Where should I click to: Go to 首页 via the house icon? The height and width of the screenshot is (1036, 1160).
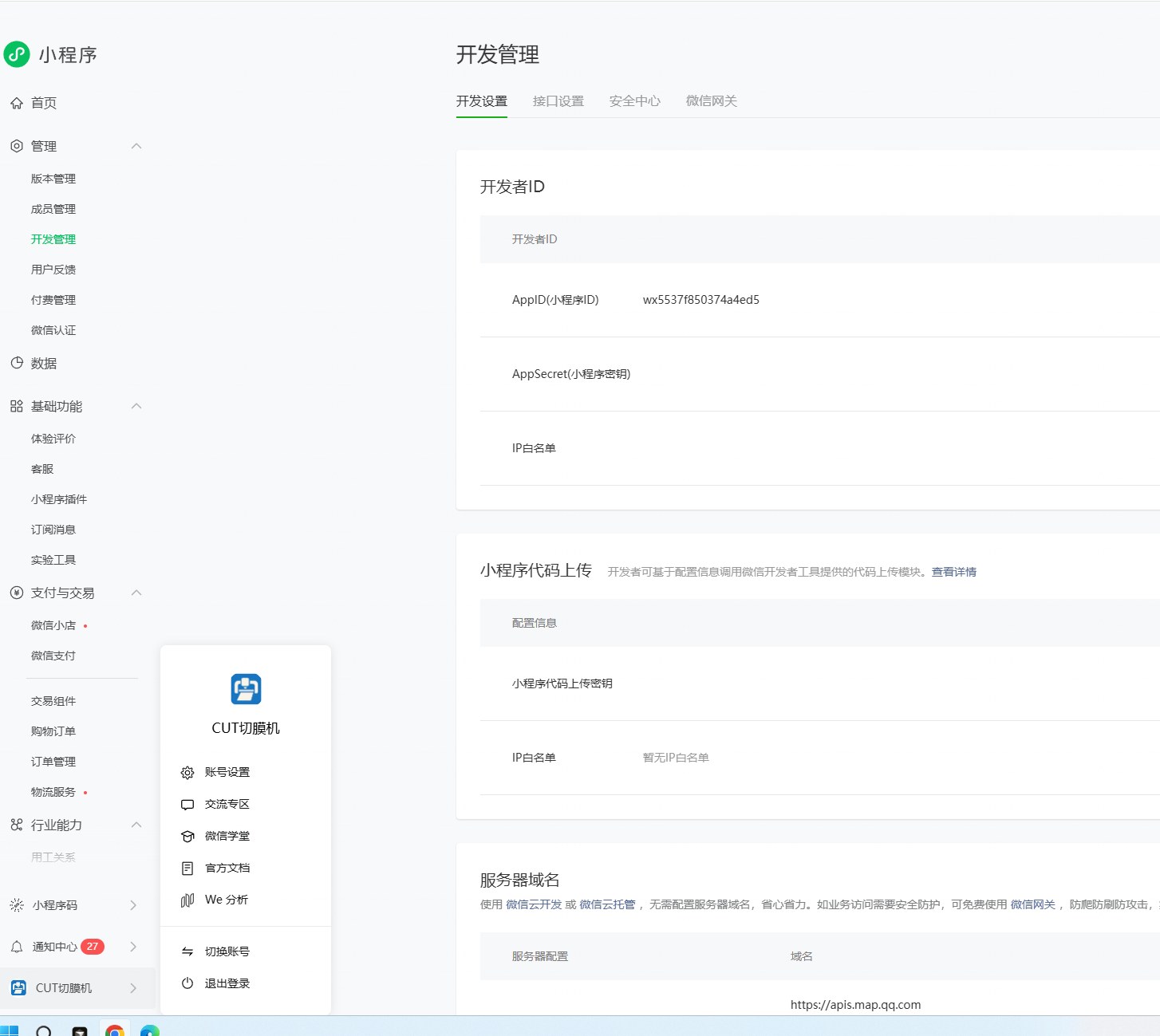pyautogui.click(x=17, y=103)
